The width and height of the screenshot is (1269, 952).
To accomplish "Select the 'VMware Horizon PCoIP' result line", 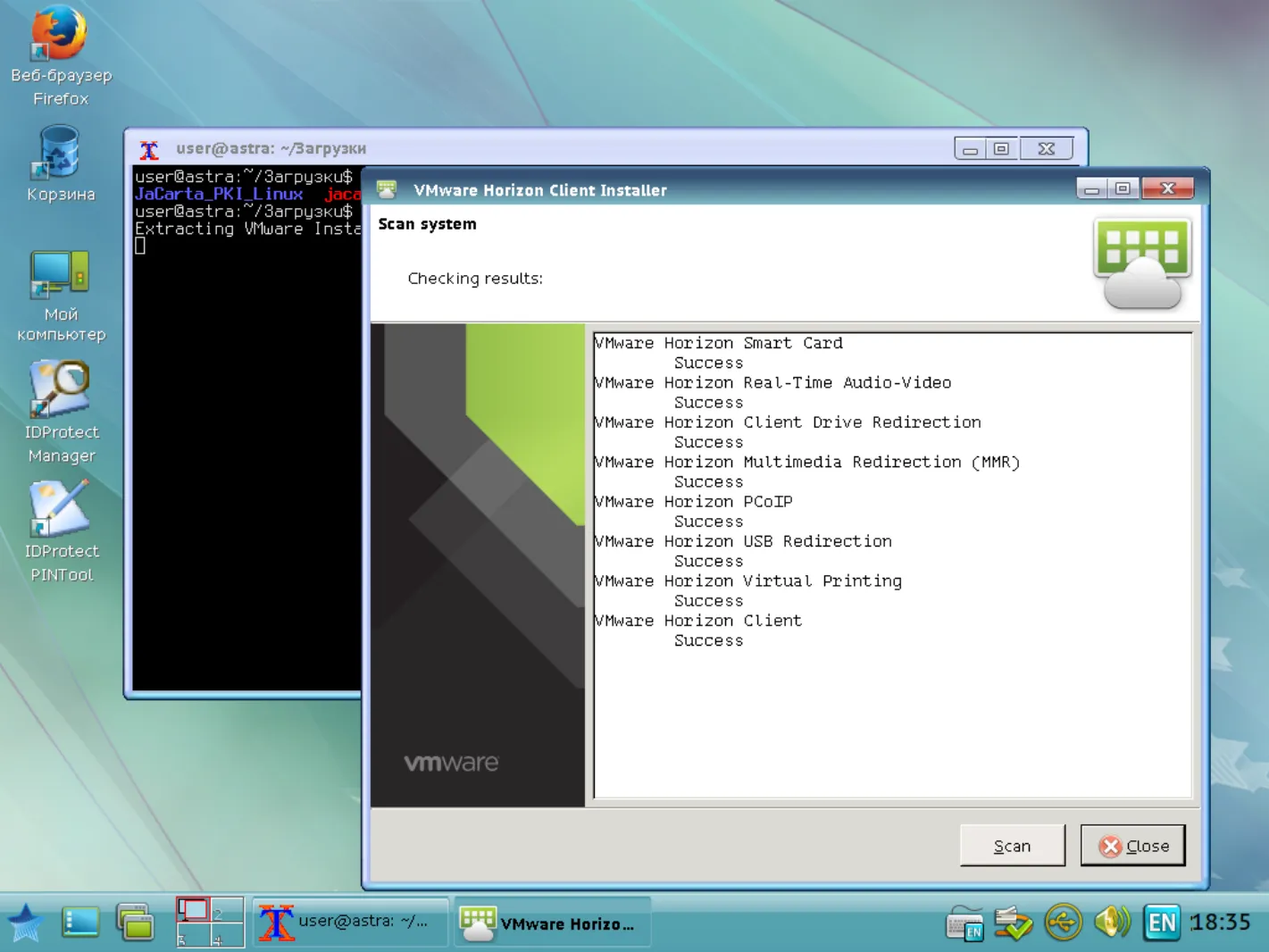I will [694, 502].
